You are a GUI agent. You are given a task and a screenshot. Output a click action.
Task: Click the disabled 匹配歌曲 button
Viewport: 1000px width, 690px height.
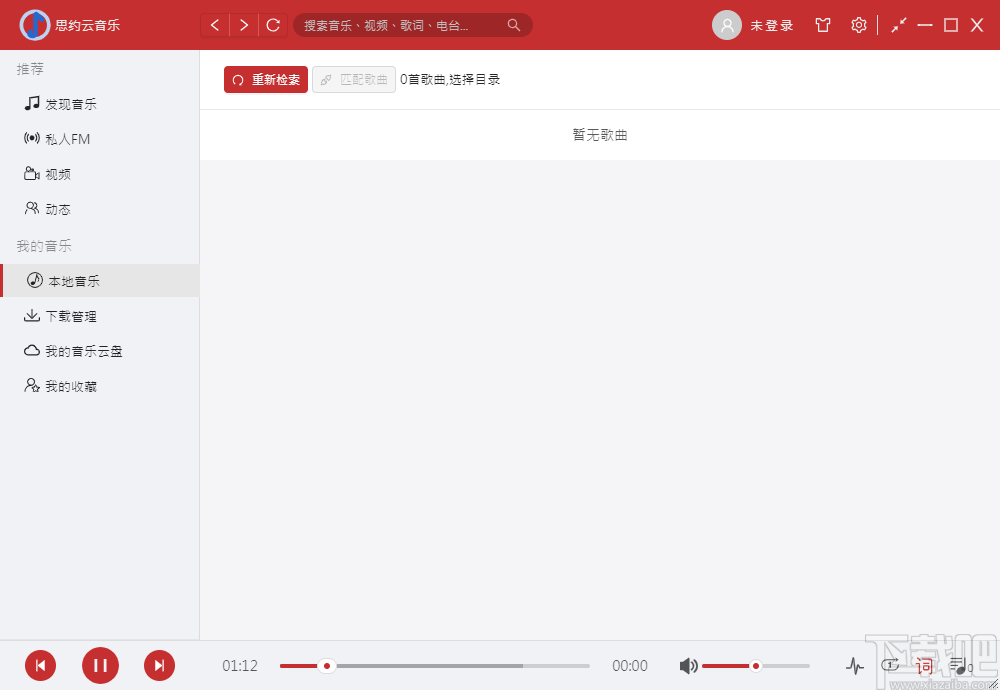pos(353,78)
